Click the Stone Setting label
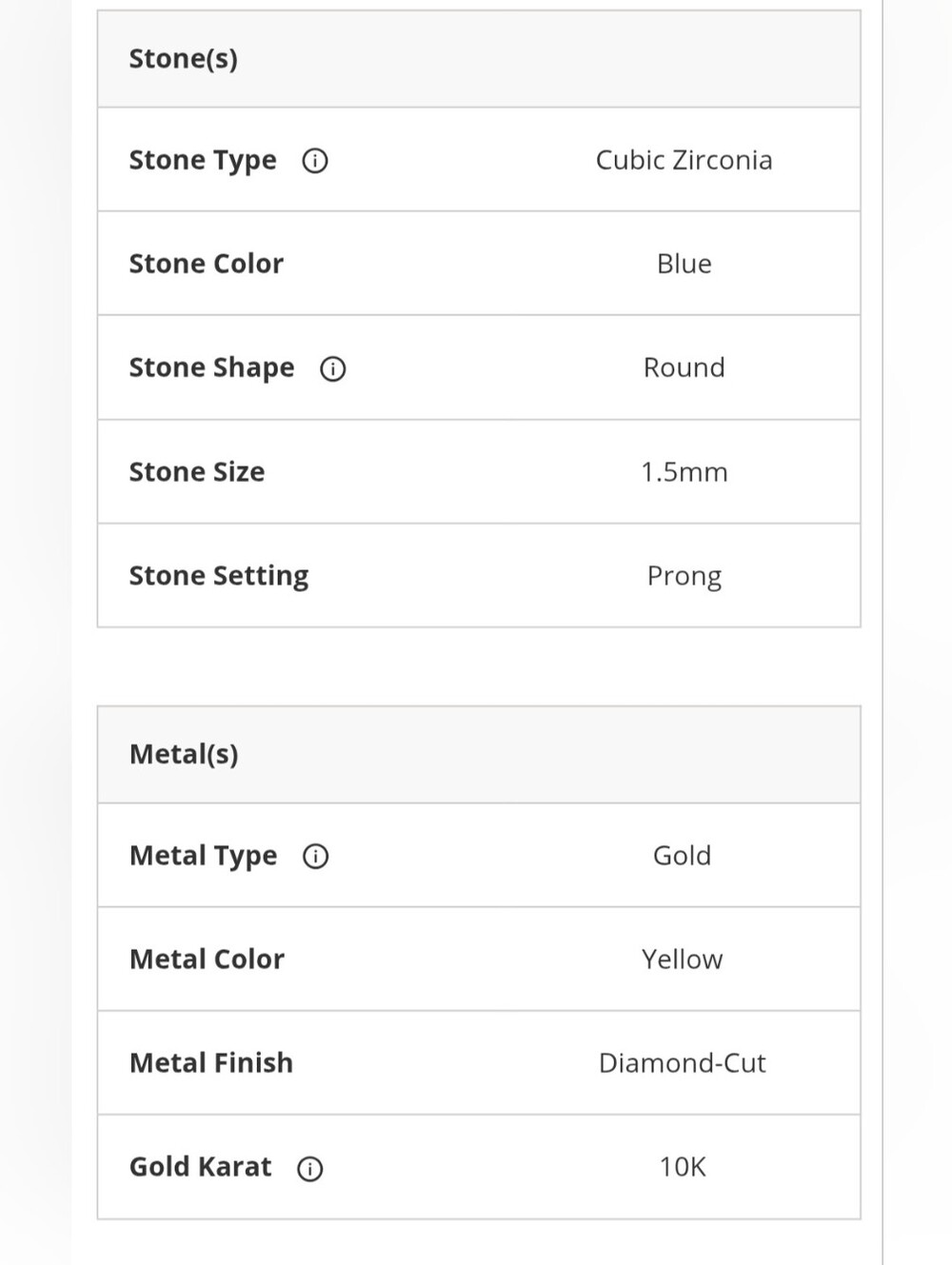The image size is (952, 1265). [219, 577]
